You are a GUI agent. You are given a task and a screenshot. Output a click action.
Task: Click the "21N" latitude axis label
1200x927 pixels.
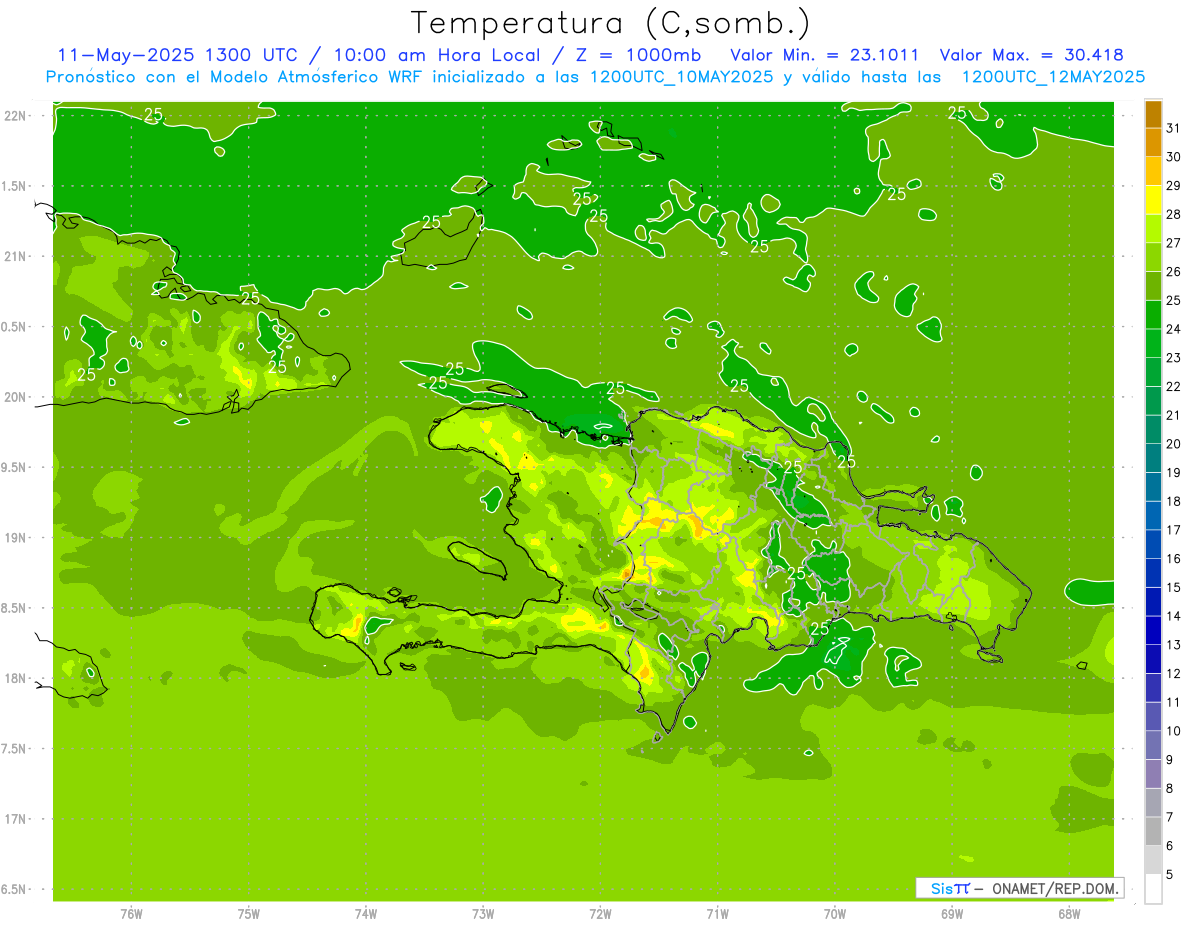(16, 257)
